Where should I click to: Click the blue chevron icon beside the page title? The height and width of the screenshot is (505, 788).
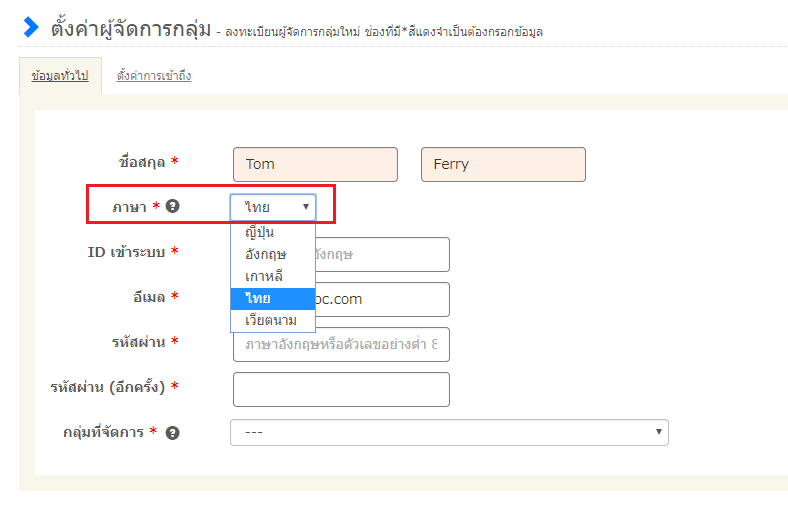[30, 28]
